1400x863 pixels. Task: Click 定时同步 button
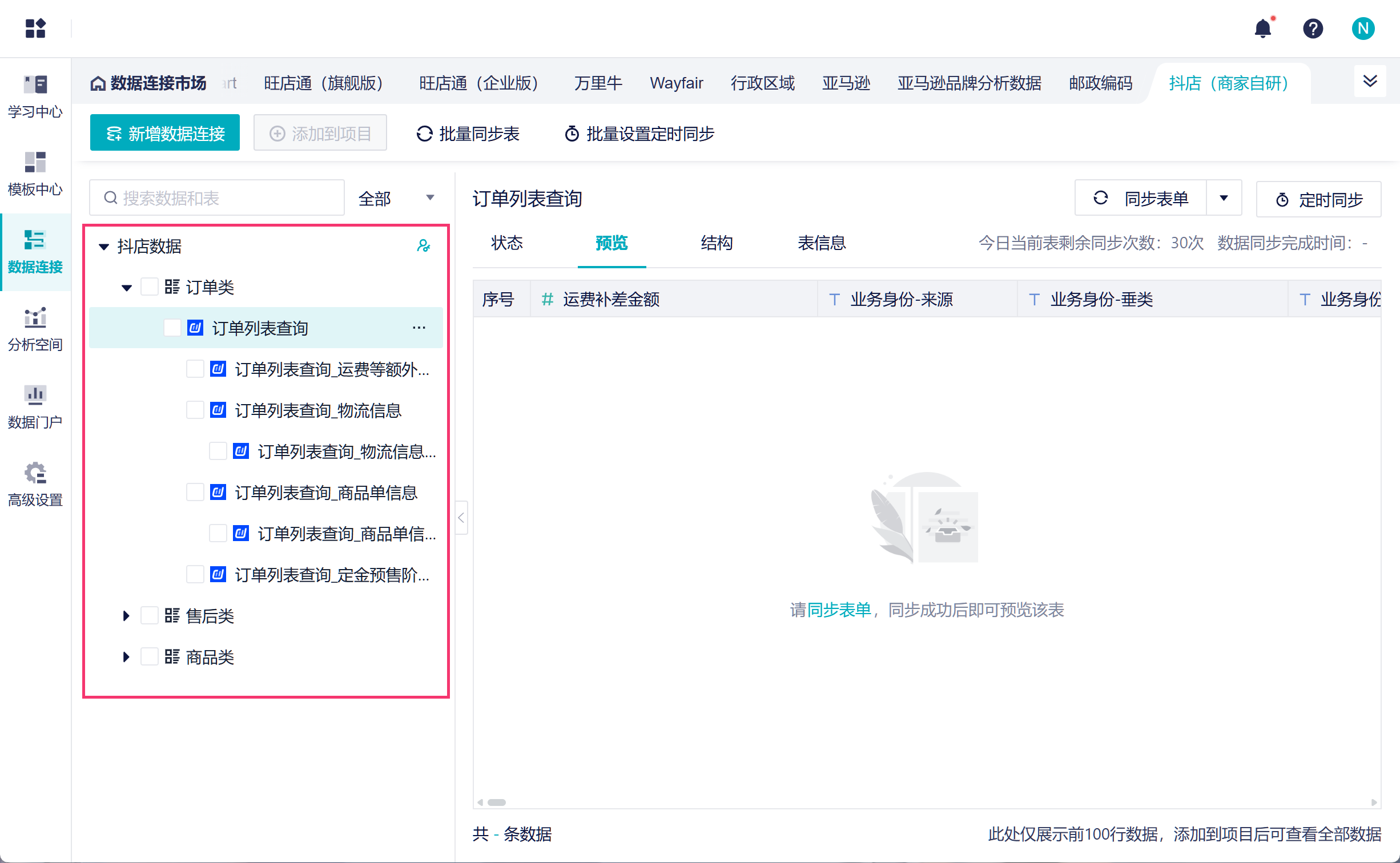[1319, 199]
